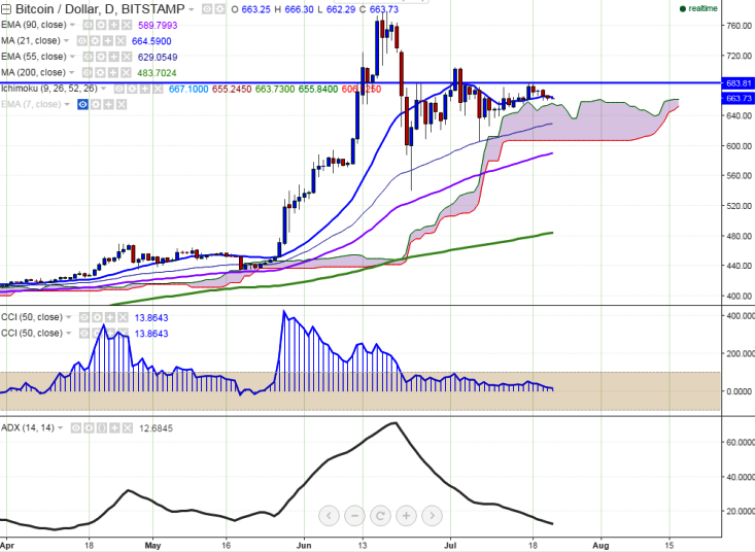Toggle visibility eye for Bitcoin / Dollar series
Image resolution: width=755 pixels, height=552 pixels.
(x=207, y=9)
